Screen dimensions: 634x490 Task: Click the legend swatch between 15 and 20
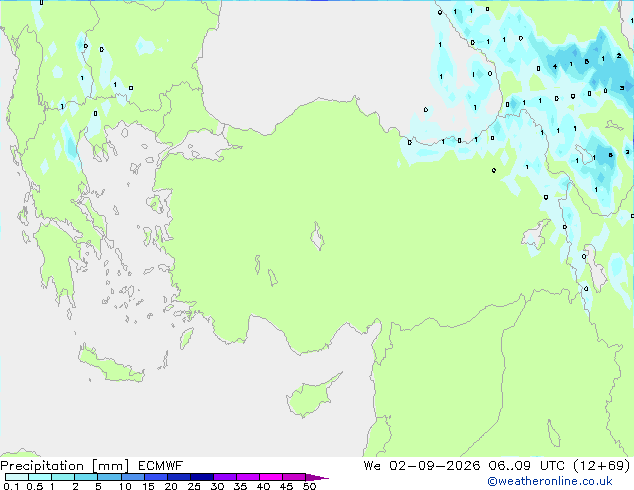click(x=156, y=477)
